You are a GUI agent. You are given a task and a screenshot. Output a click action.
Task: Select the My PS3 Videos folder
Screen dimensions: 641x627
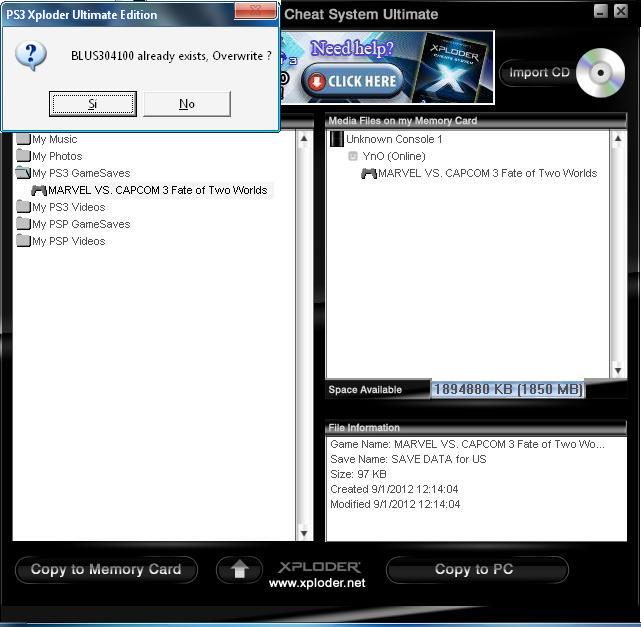(69, 207)
